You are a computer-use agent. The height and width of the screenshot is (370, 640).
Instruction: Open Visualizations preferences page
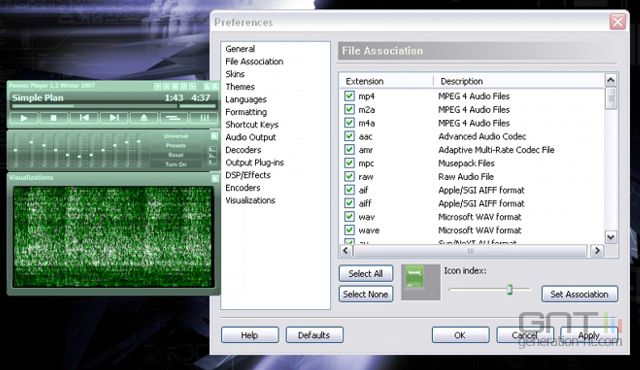tap(250, 200)
